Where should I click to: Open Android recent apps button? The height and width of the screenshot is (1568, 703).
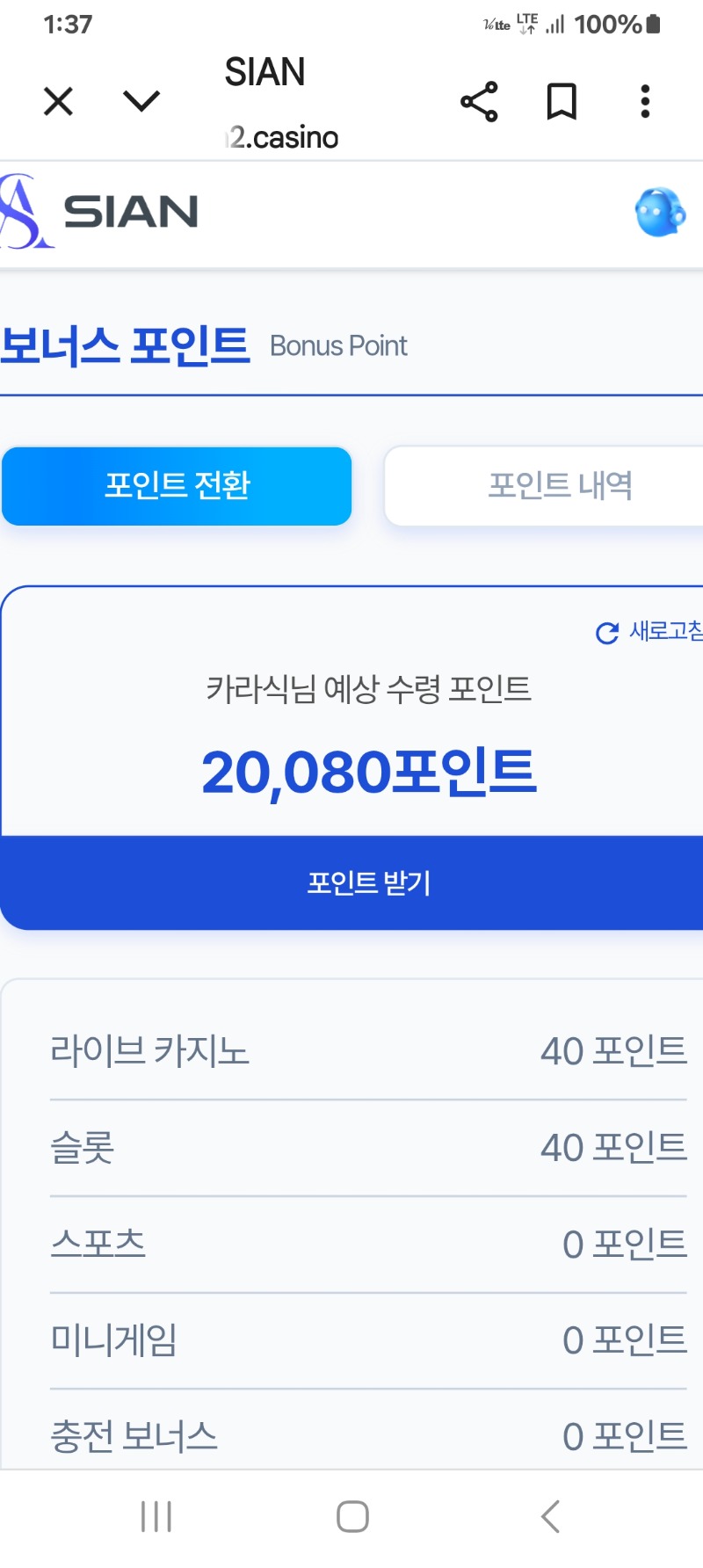tap(156, 1517)
